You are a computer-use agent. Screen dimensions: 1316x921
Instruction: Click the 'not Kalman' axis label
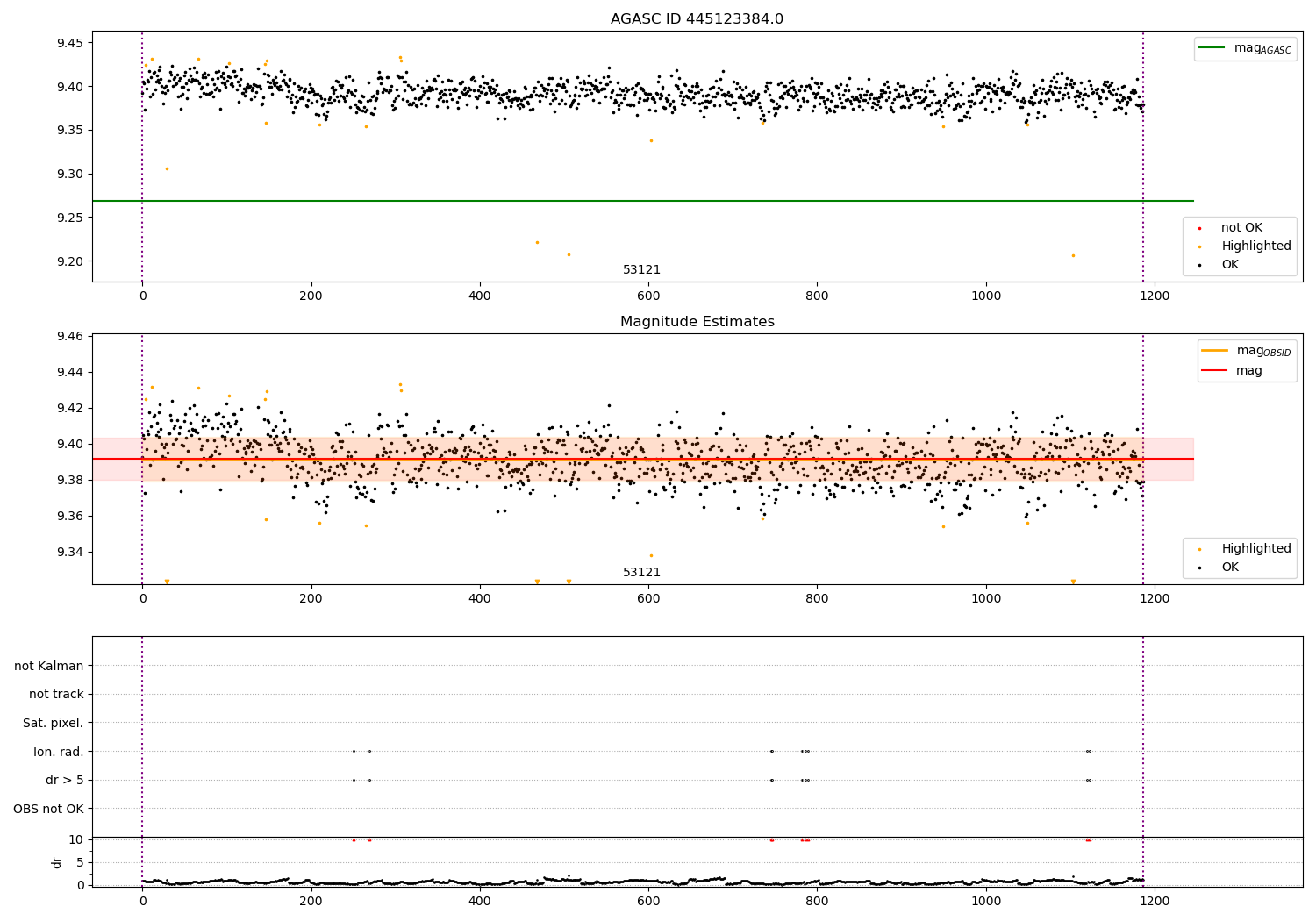[x=49, y=666]
